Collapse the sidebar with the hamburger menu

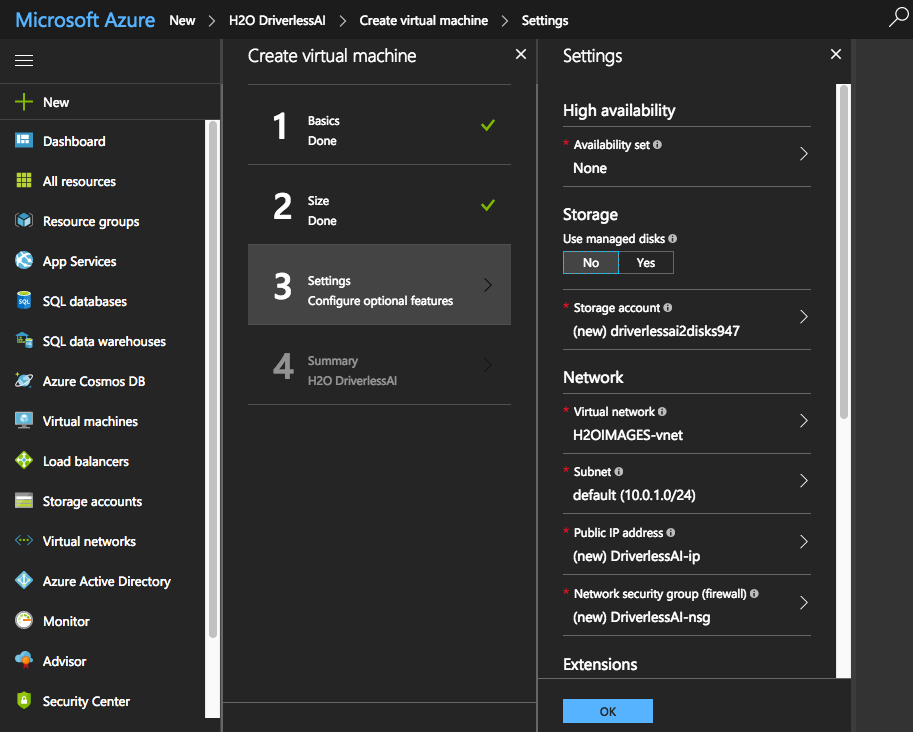(24, 60)
